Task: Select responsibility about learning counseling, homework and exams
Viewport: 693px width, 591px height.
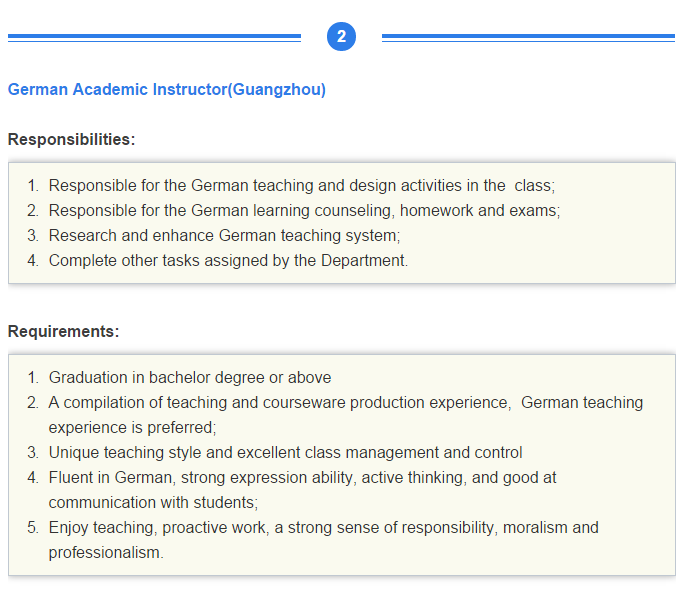Action: (305, 211)
